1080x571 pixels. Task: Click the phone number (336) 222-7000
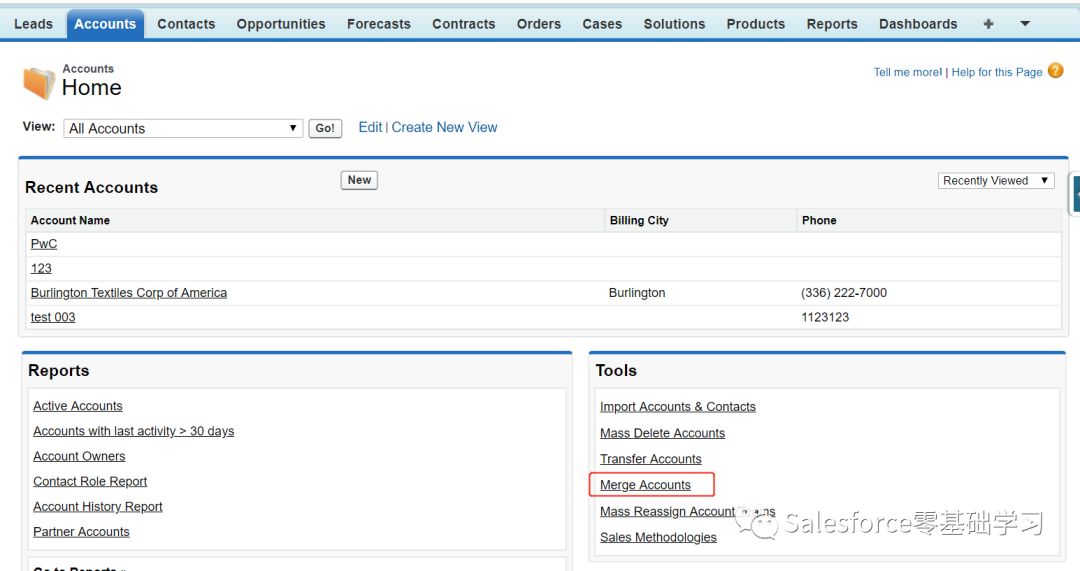click(844, 293)
